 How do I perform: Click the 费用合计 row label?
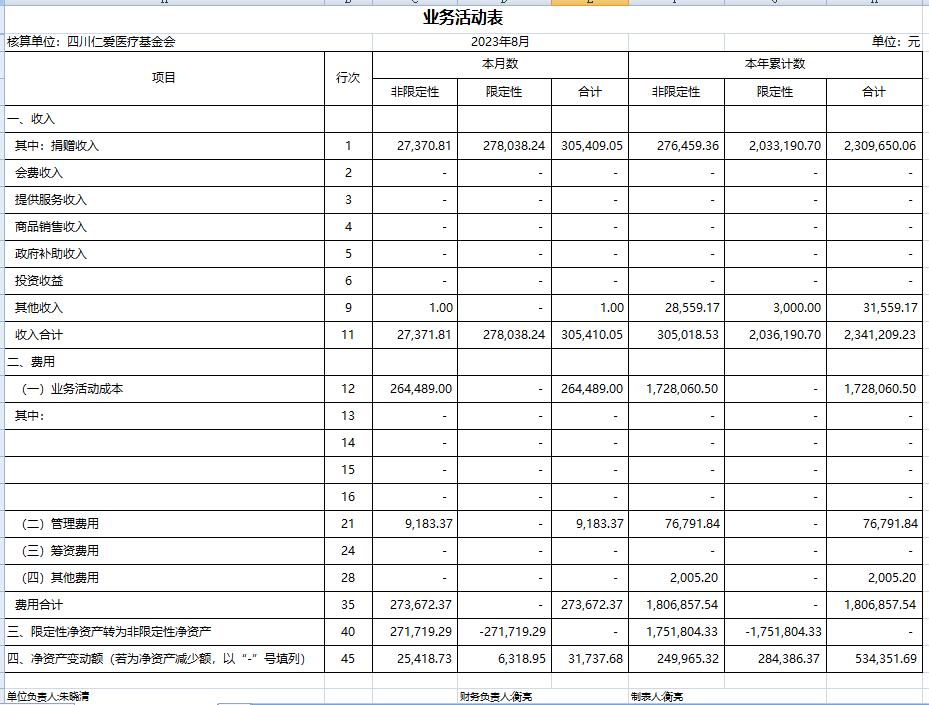[39, 605]
